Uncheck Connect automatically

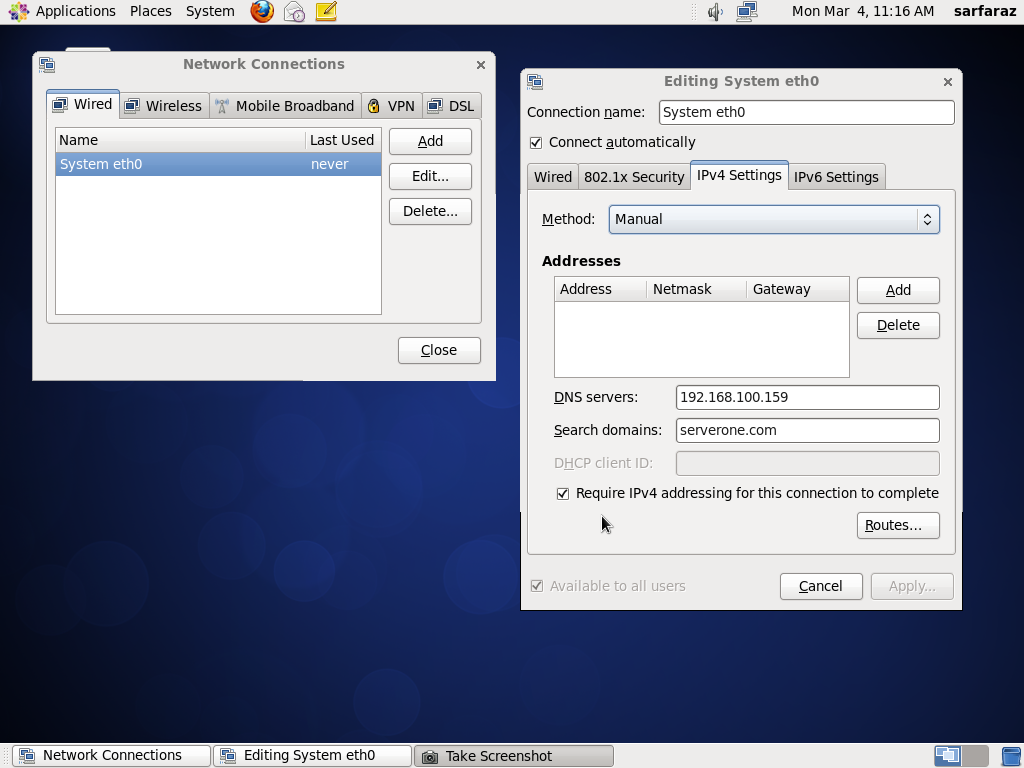tap(536, 142)
